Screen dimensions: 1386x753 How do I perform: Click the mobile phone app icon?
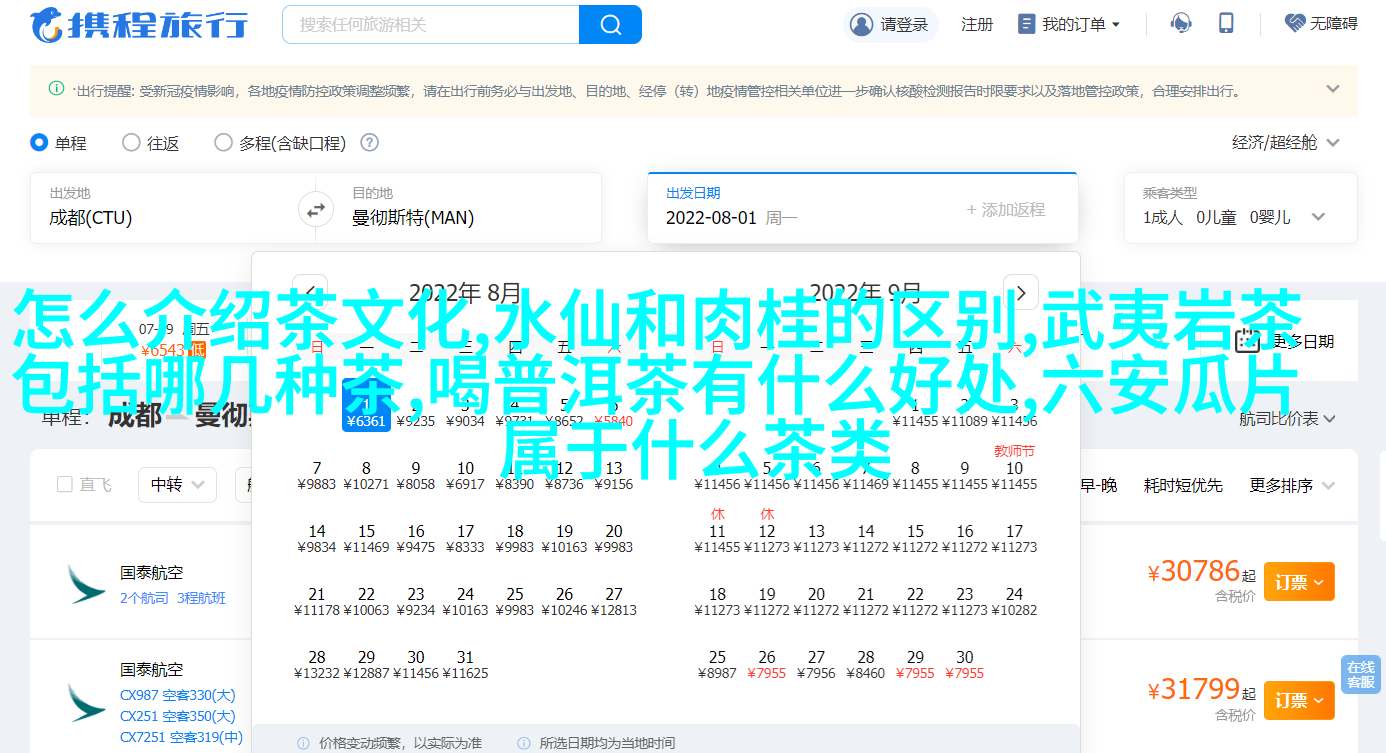coord(1226,24)
